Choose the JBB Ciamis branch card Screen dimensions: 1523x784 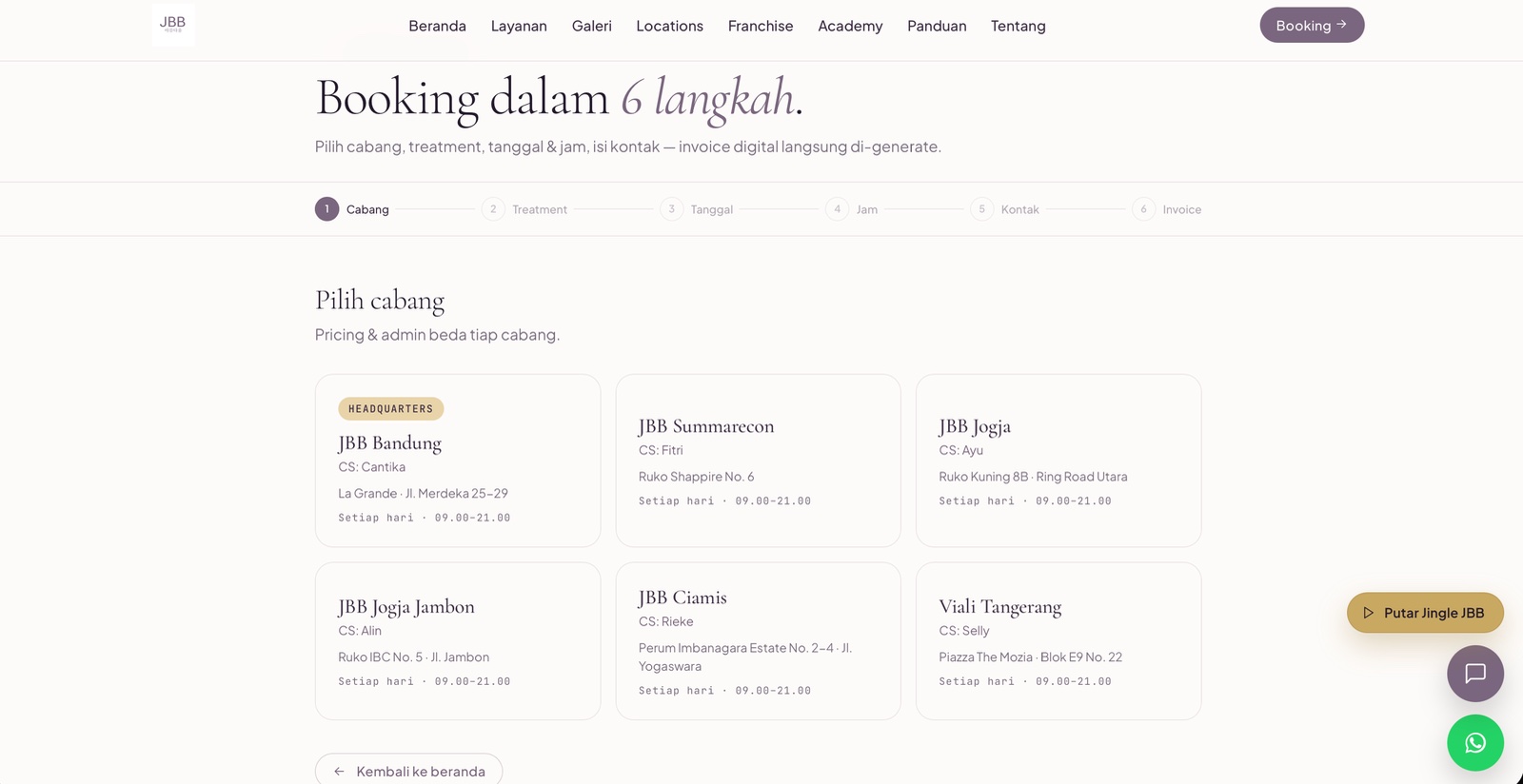click(x=758, y=641)
